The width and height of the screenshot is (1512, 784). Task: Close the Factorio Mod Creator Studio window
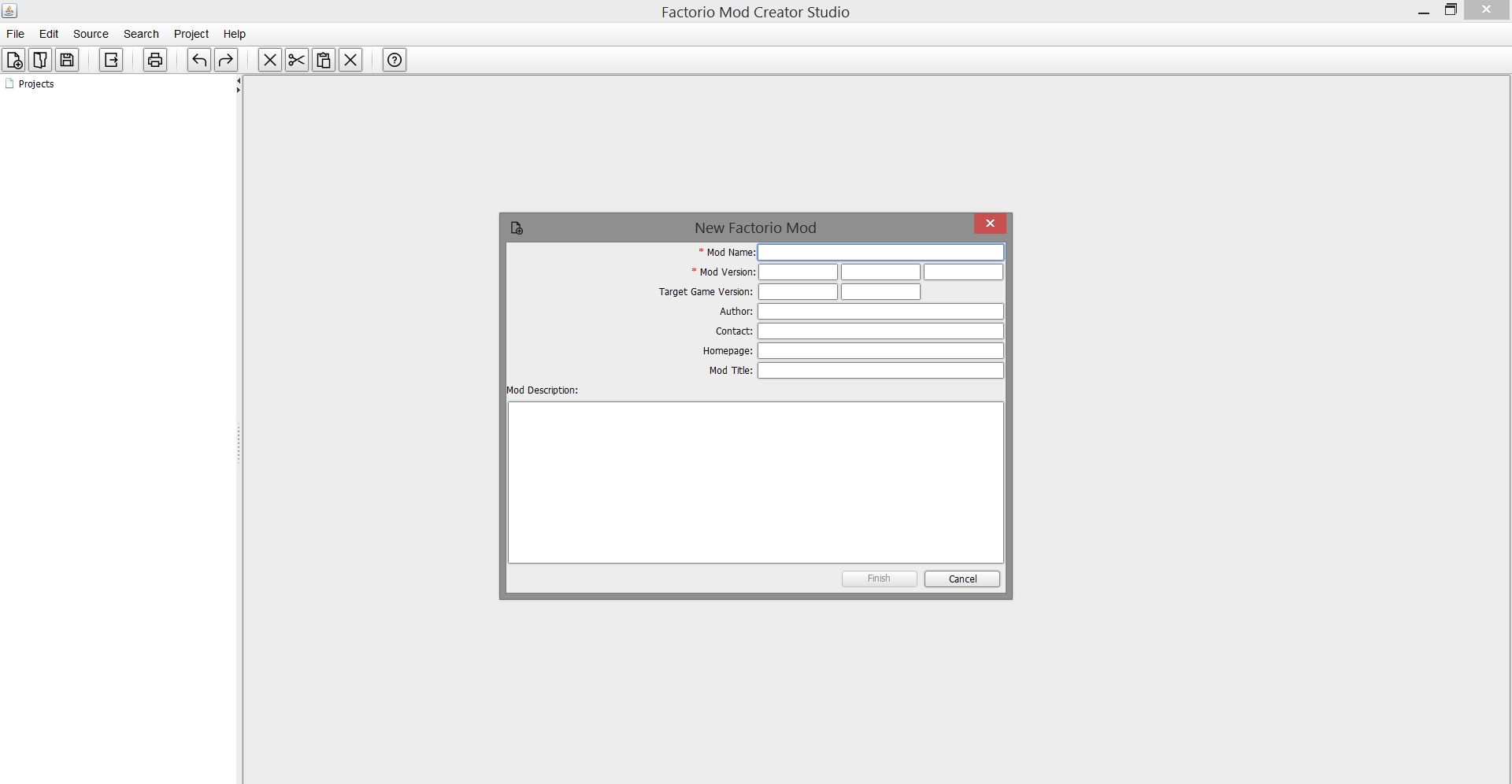pos(1487,9)
